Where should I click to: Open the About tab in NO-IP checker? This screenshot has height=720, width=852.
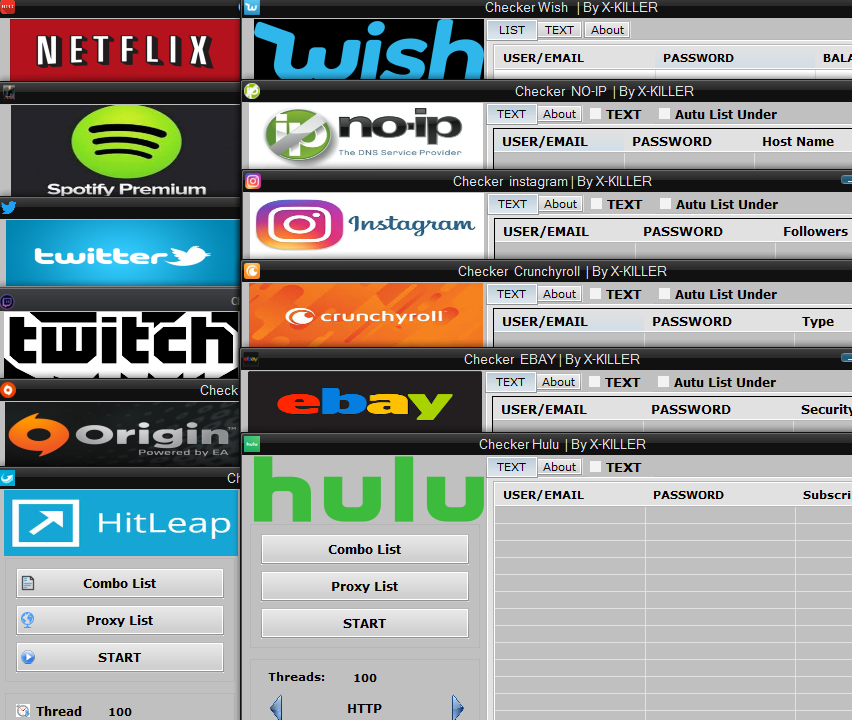click(x=559, y=114)
